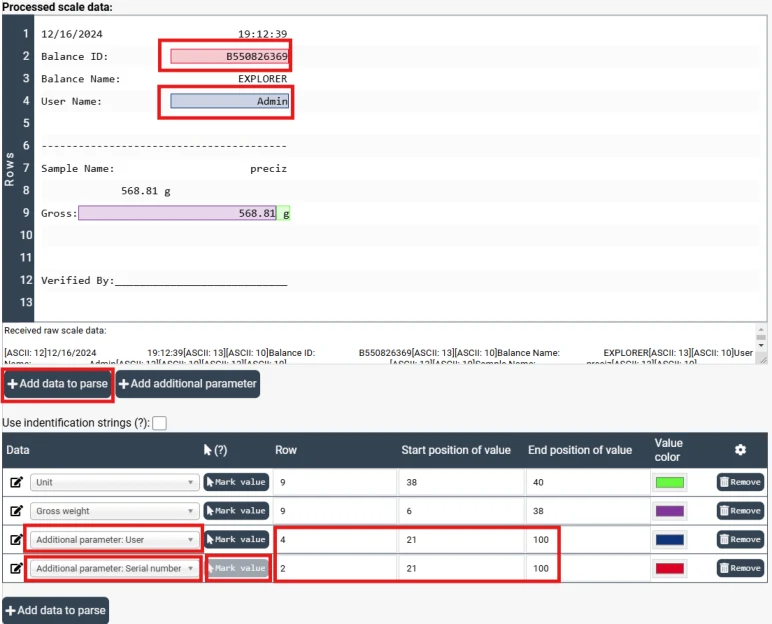The image size is (772, 624).
Task: Click Add additional parameter button
Action: (188, 384)
